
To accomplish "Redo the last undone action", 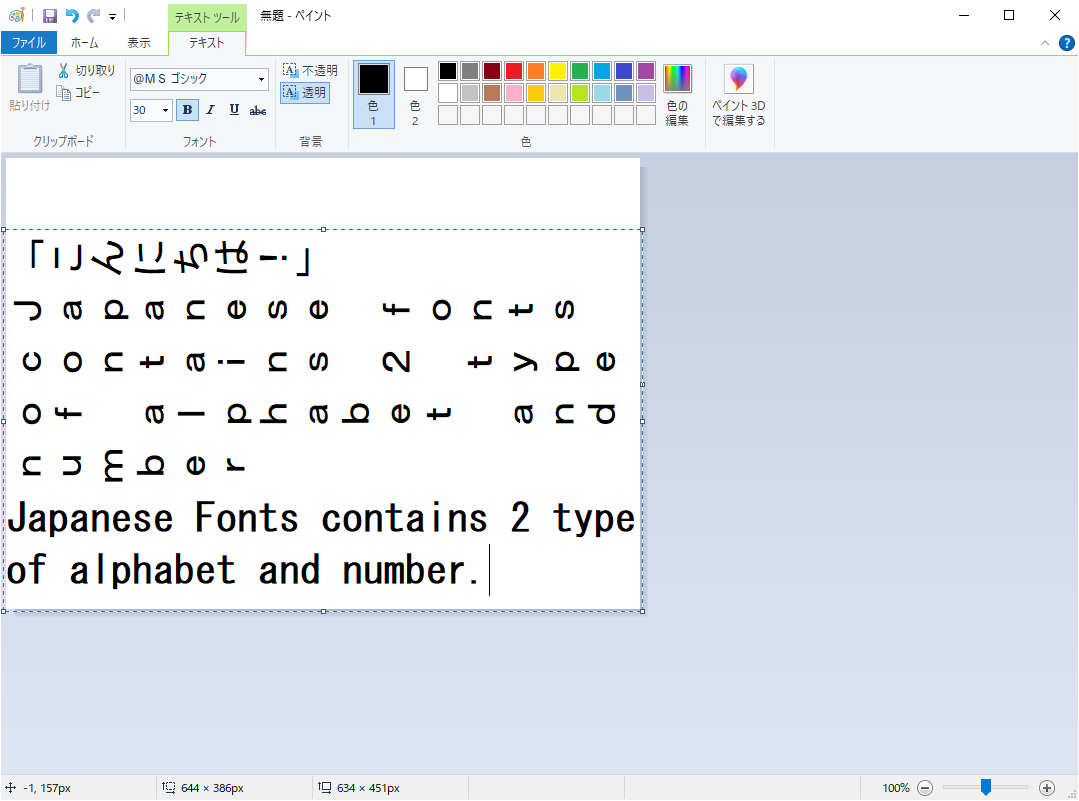I will (94, 15).
